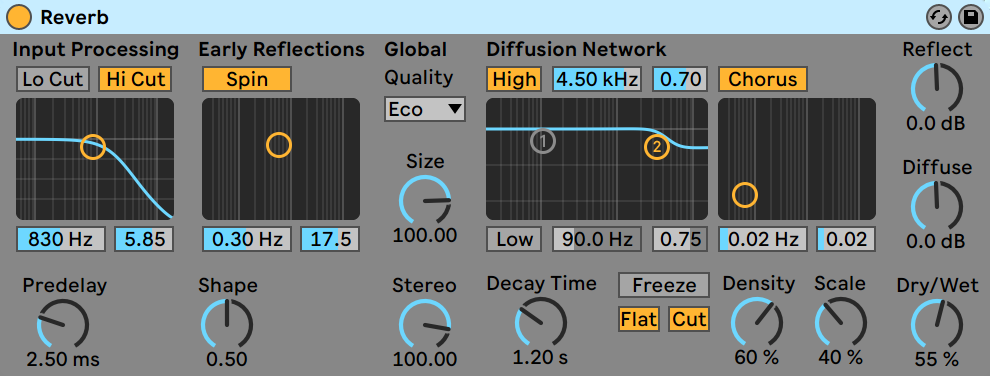Click the 0.70 high shelf gain field
This screenshot has width=990, height=376.
(680, 79)
